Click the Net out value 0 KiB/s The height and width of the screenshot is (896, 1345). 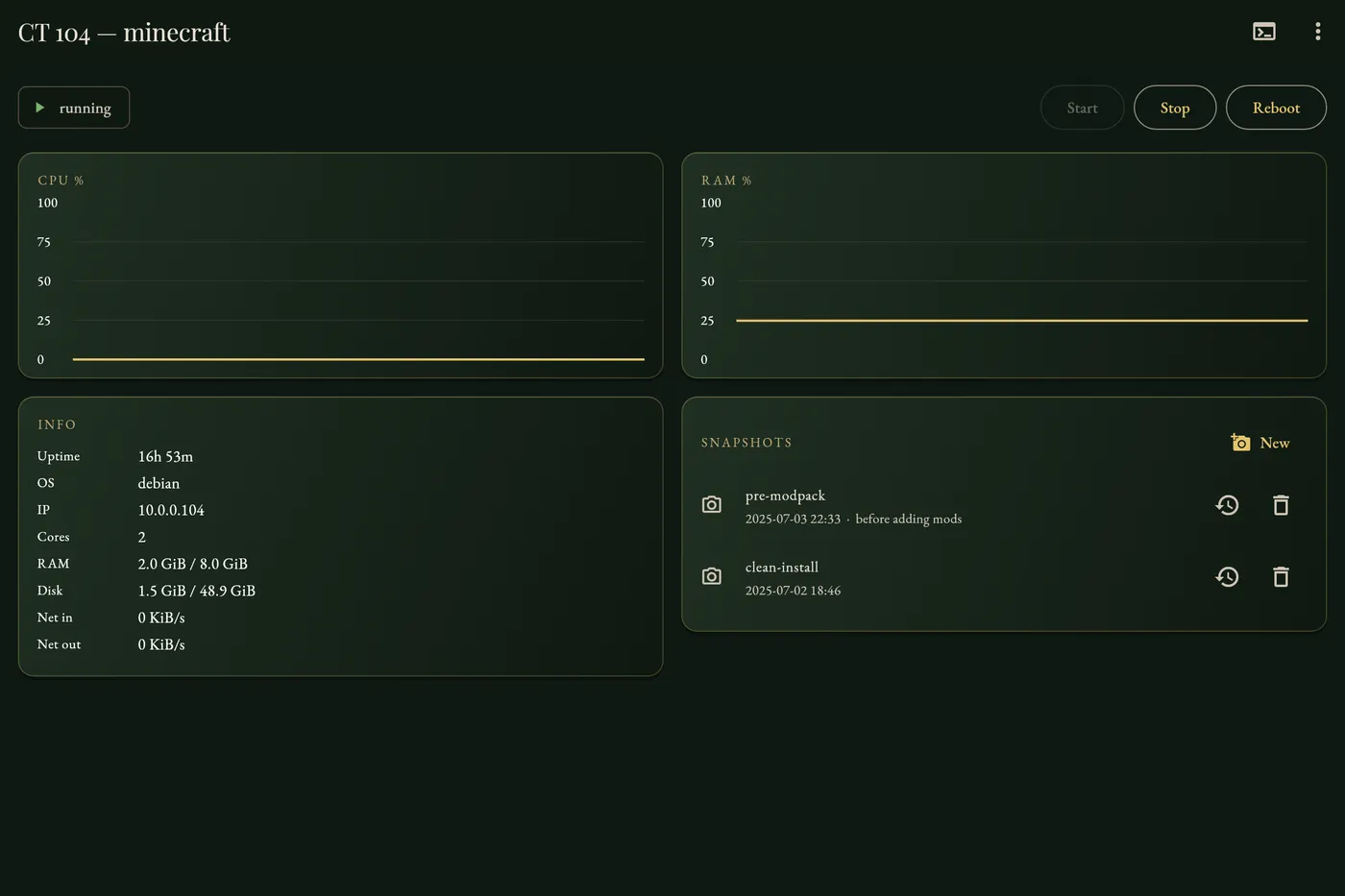click(x=161, y=644)
